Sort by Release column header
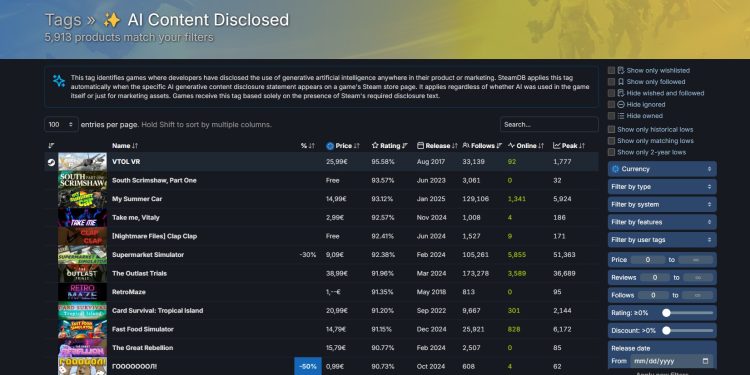750x375 pixels. [437, 146]
